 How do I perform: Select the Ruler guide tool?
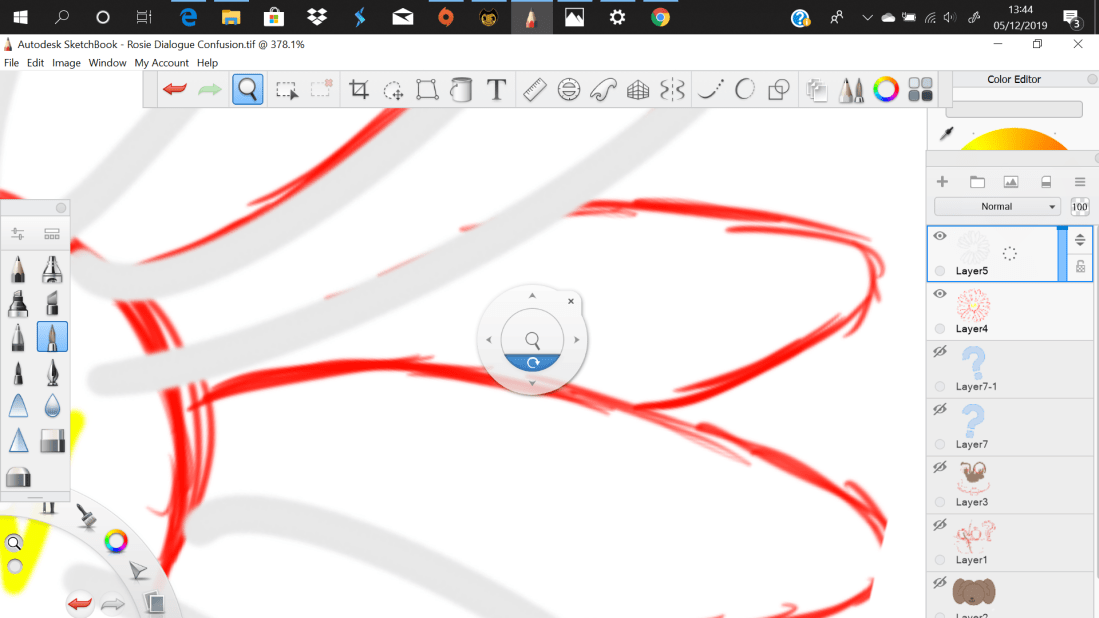coord(533,90)
